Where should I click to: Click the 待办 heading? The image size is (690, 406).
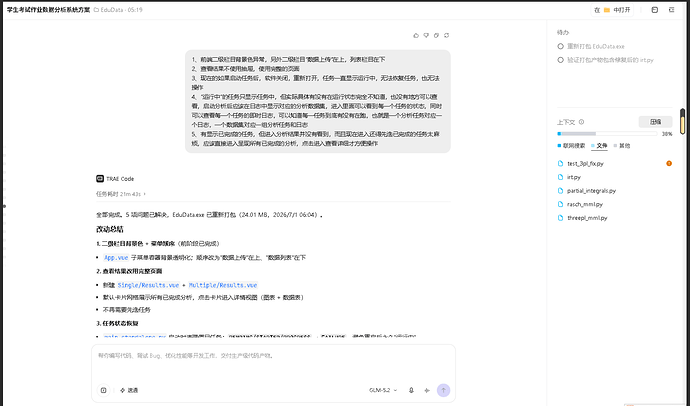(563, 33)
